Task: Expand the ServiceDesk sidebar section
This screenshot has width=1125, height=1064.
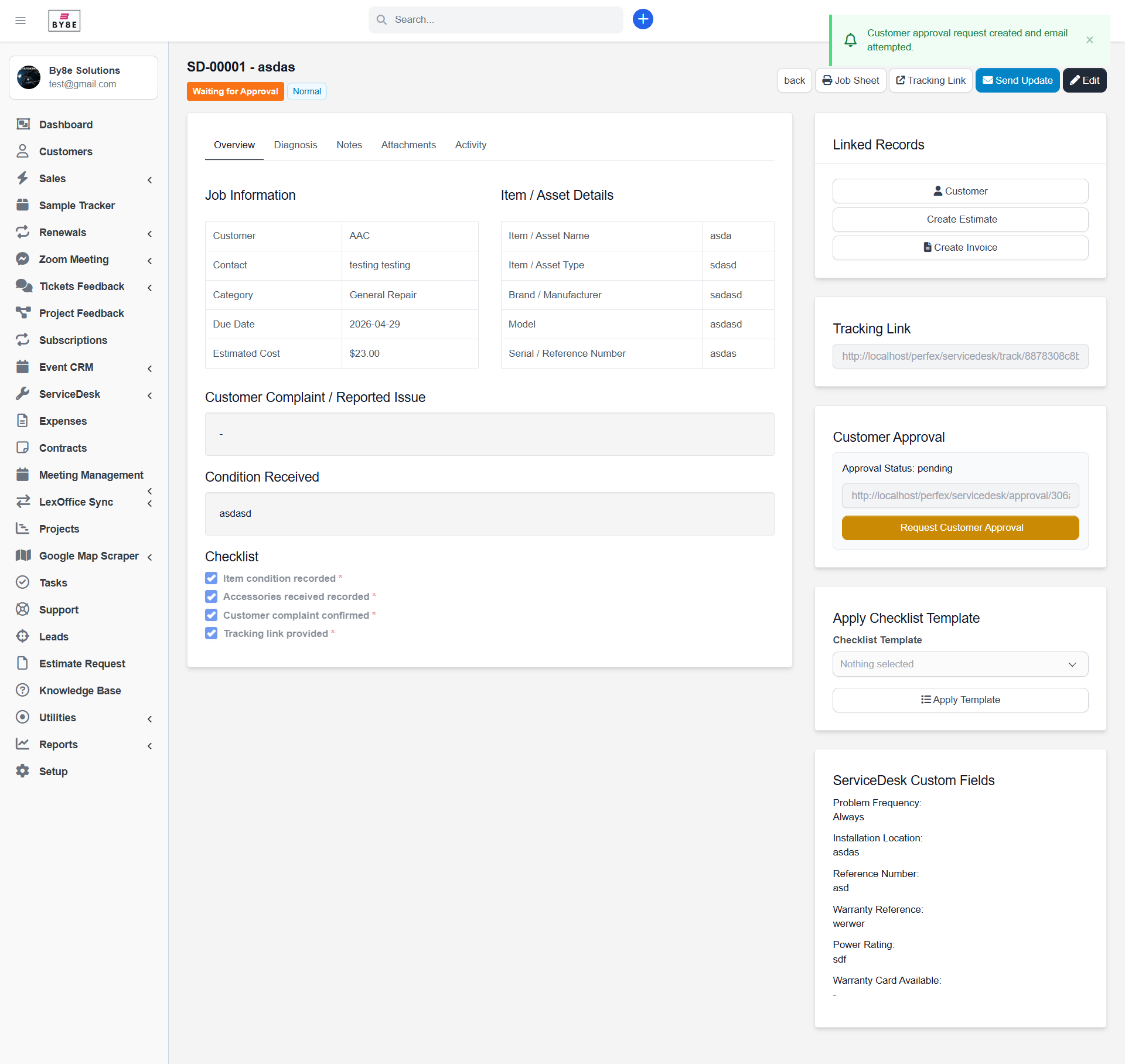Action: click(150, 395)
